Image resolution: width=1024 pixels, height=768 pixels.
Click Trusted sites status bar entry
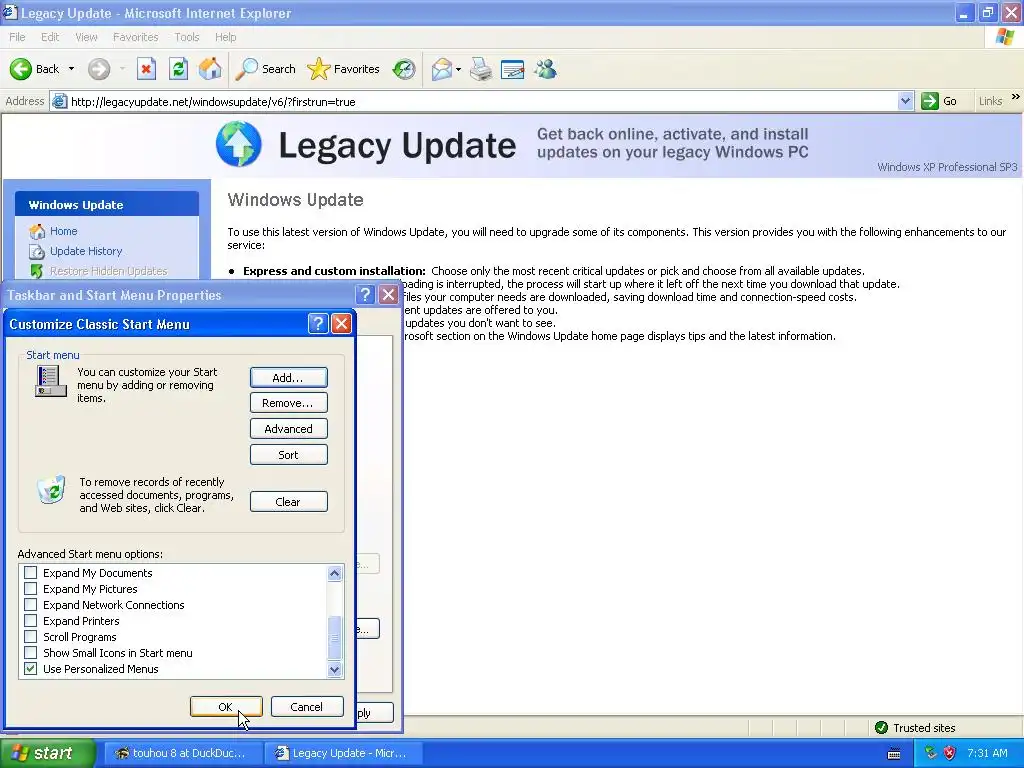click(x=915, y=728)
